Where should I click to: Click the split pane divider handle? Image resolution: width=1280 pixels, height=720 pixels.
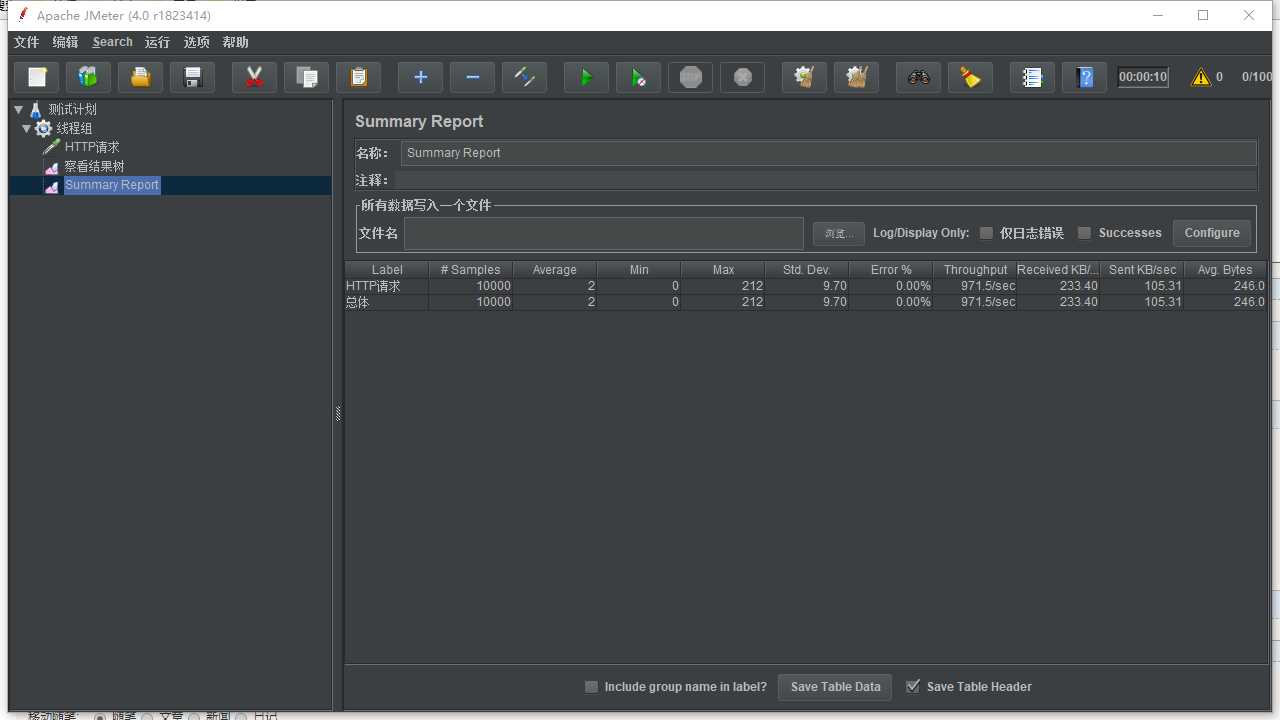coord(338,413)
